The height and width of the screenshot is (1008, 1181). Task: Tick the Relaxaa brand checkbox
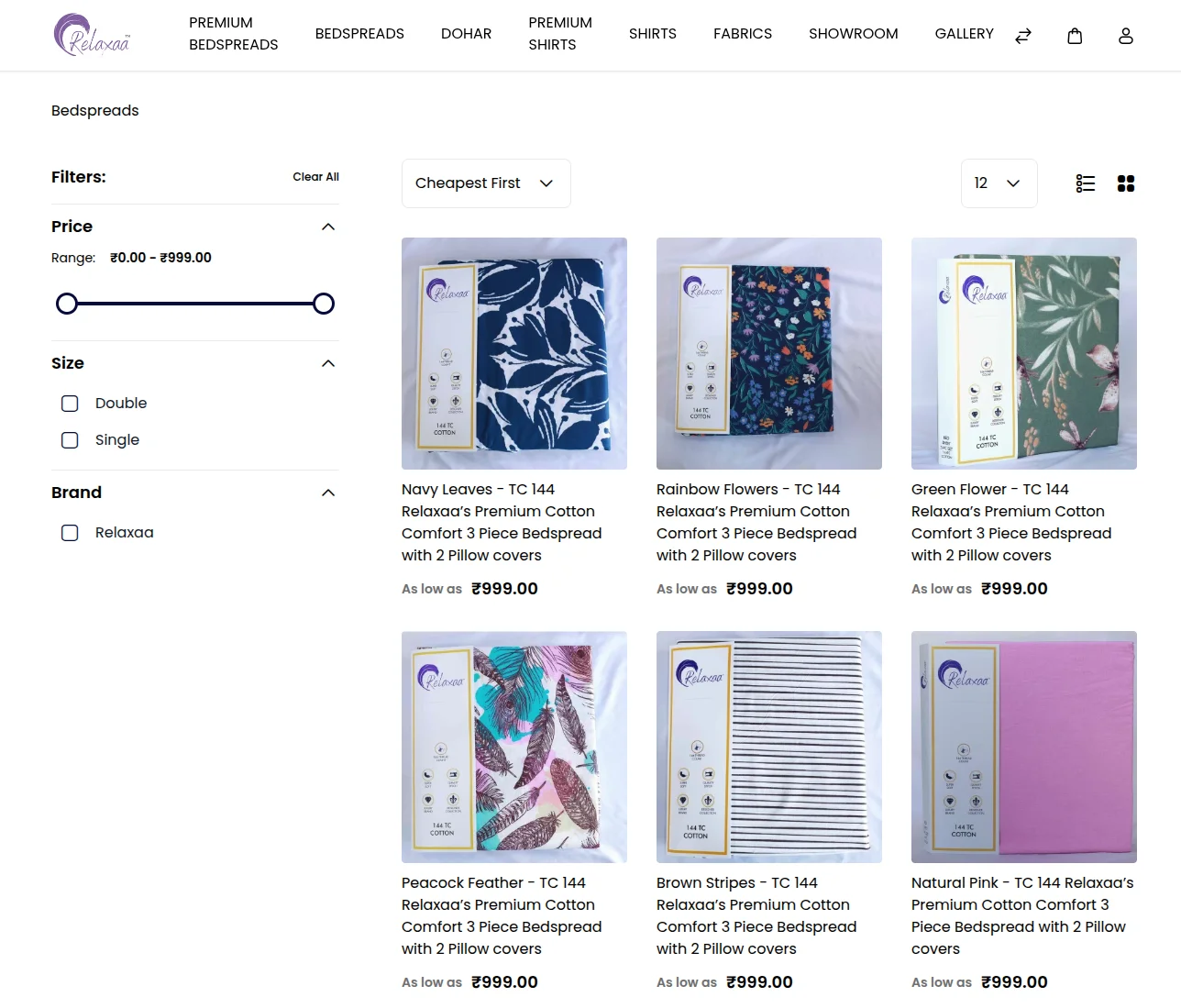coord(70,533)
